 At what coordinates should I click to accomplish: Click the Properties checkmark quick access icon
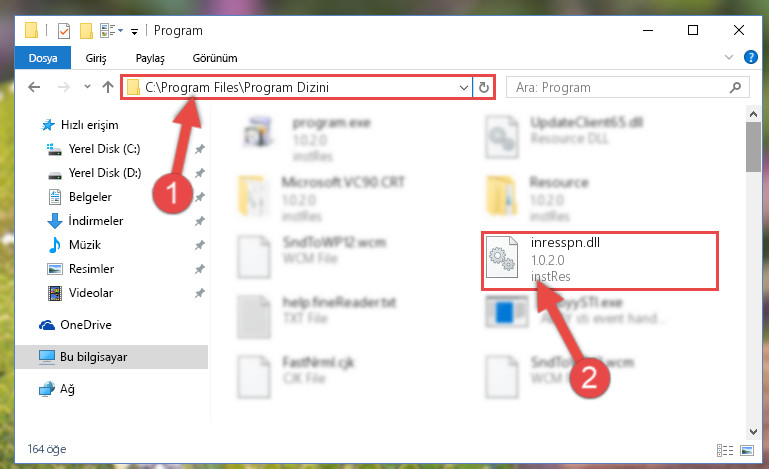64,31
